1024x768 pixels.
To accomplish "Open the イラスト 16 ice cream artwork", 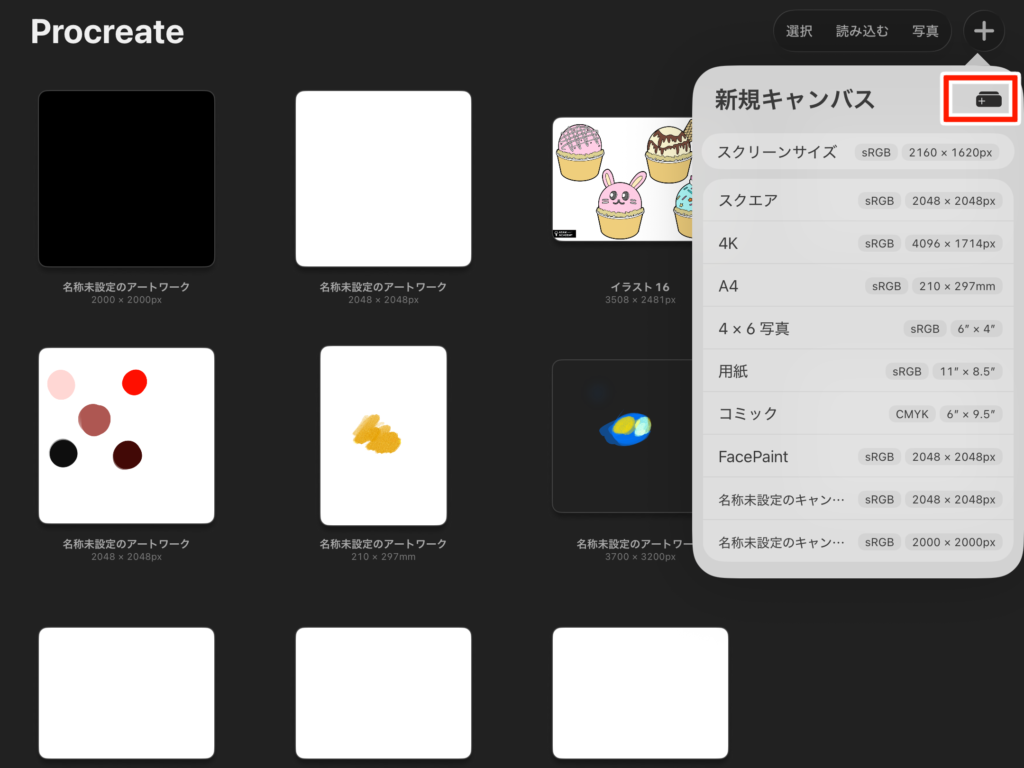I will (622, 179).
